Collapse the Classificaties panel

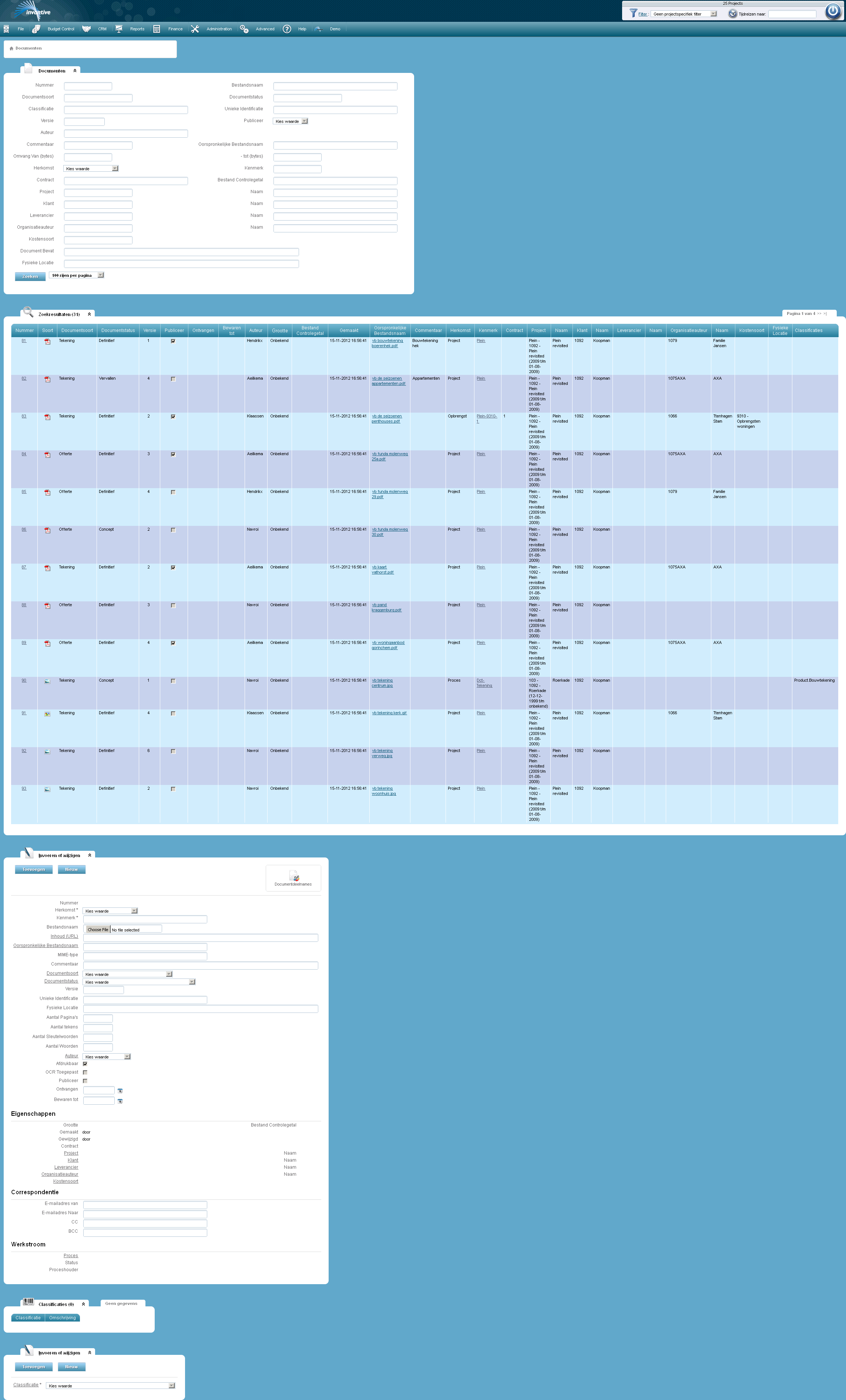[84, 1304]
